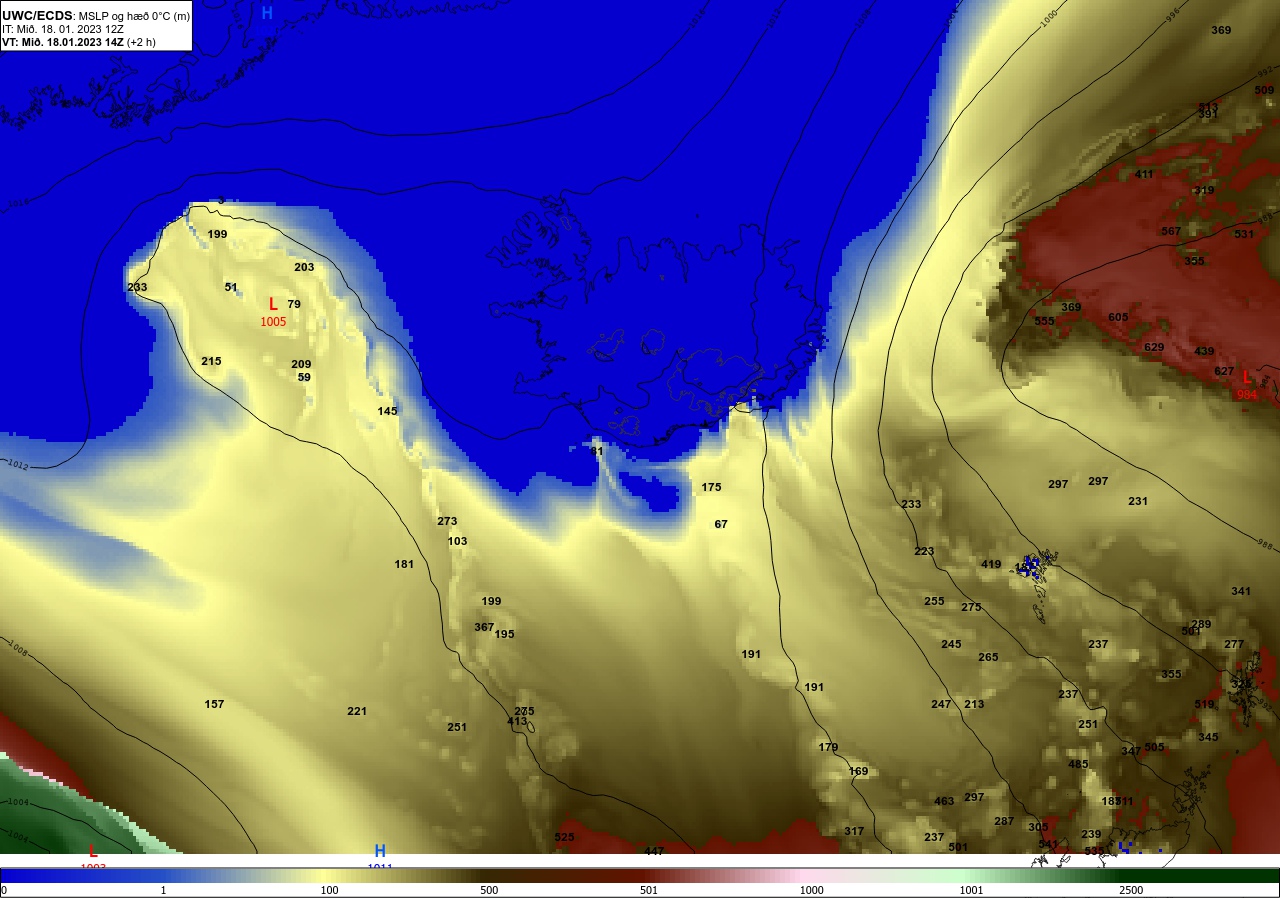Click the height value 317
The image size is (1280, 898).
tap(854, 831)
